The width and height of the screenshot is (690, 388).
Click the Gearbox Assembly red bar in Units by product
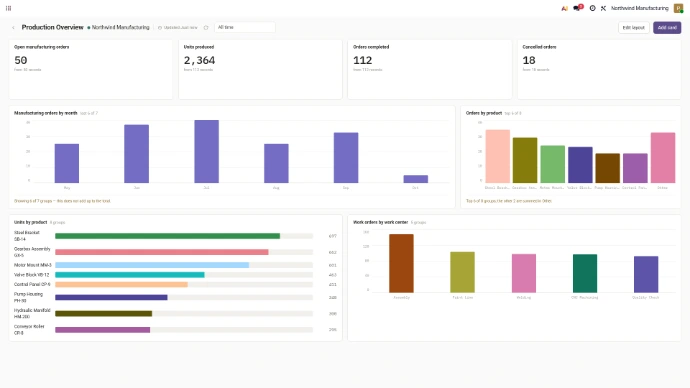pos(161,252)
